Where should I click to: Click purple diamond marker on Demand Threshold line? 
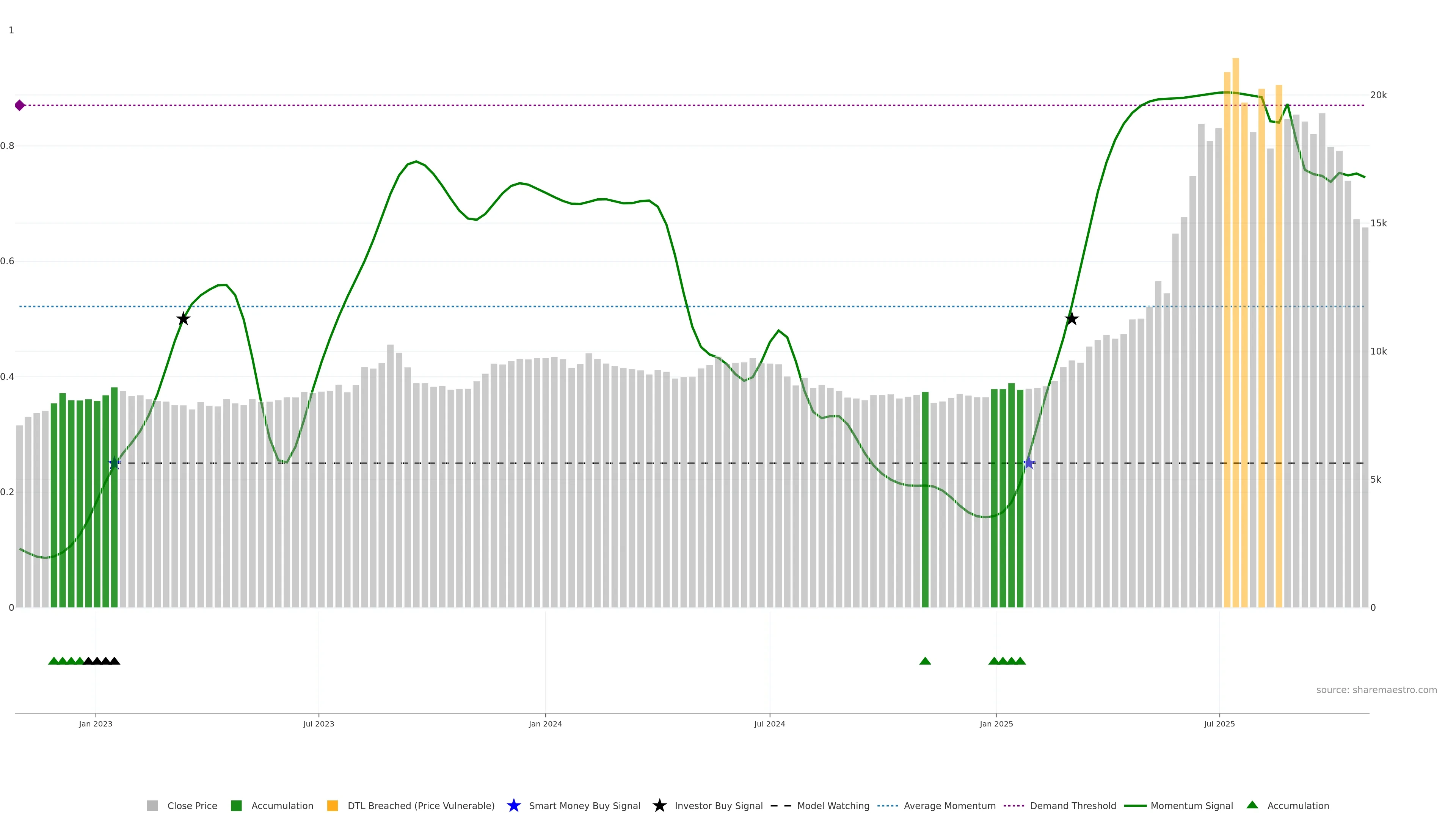click(20, 105)
